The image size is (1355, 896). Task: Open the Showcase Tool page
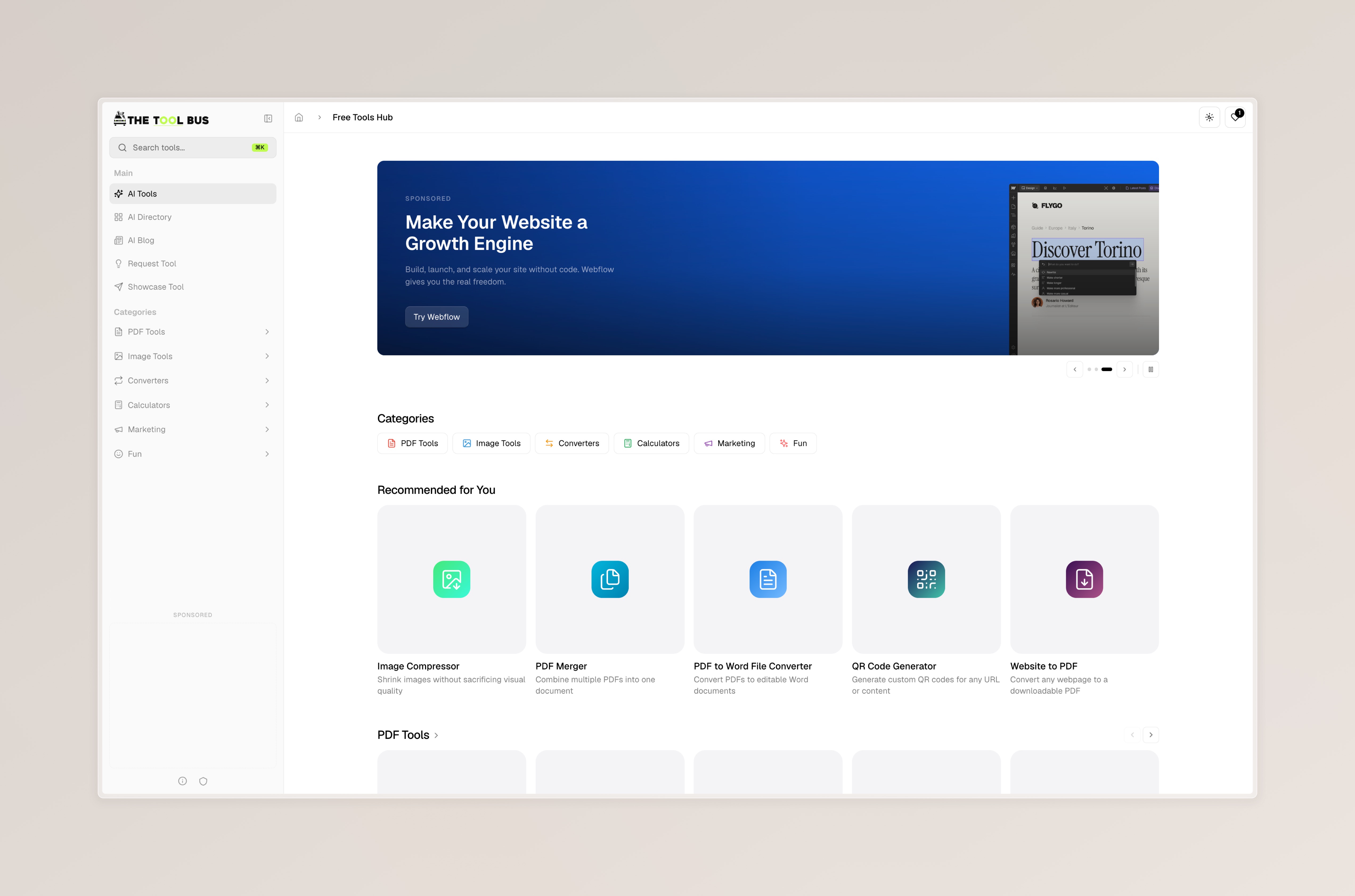pyautogui.click(x=155, y=286)
